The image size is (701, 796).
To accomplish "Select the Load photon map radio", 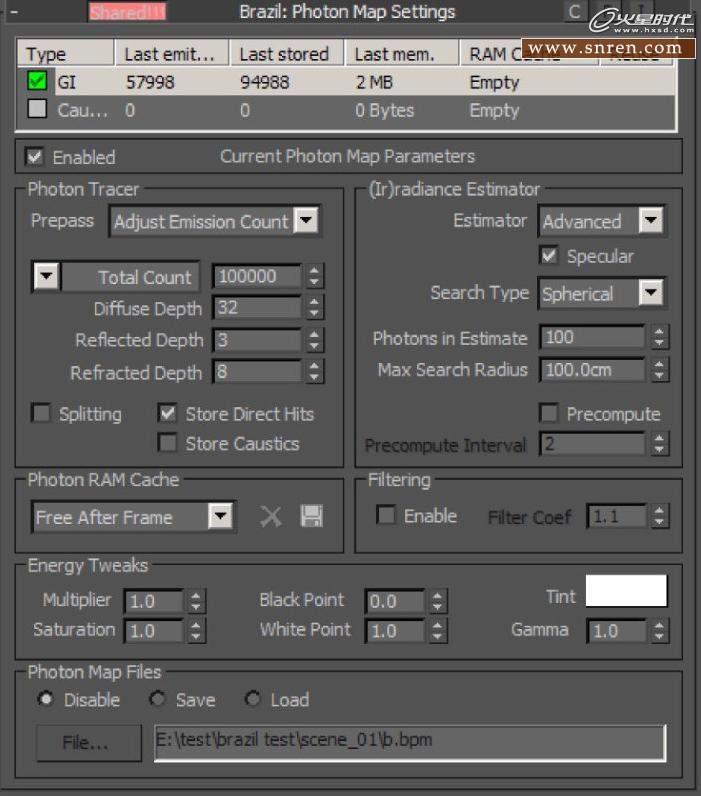I will click(252, 699).
